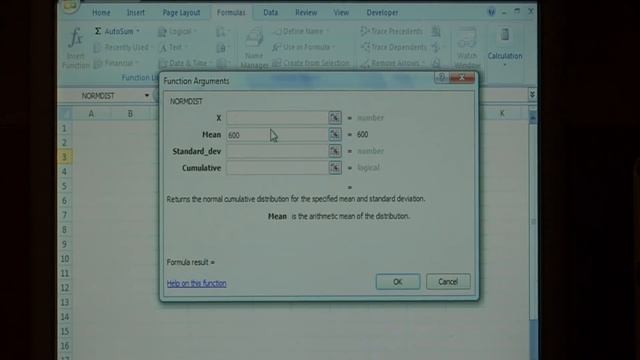Open the Date & Time functions list
640x360 pixels.
point(184,63)
